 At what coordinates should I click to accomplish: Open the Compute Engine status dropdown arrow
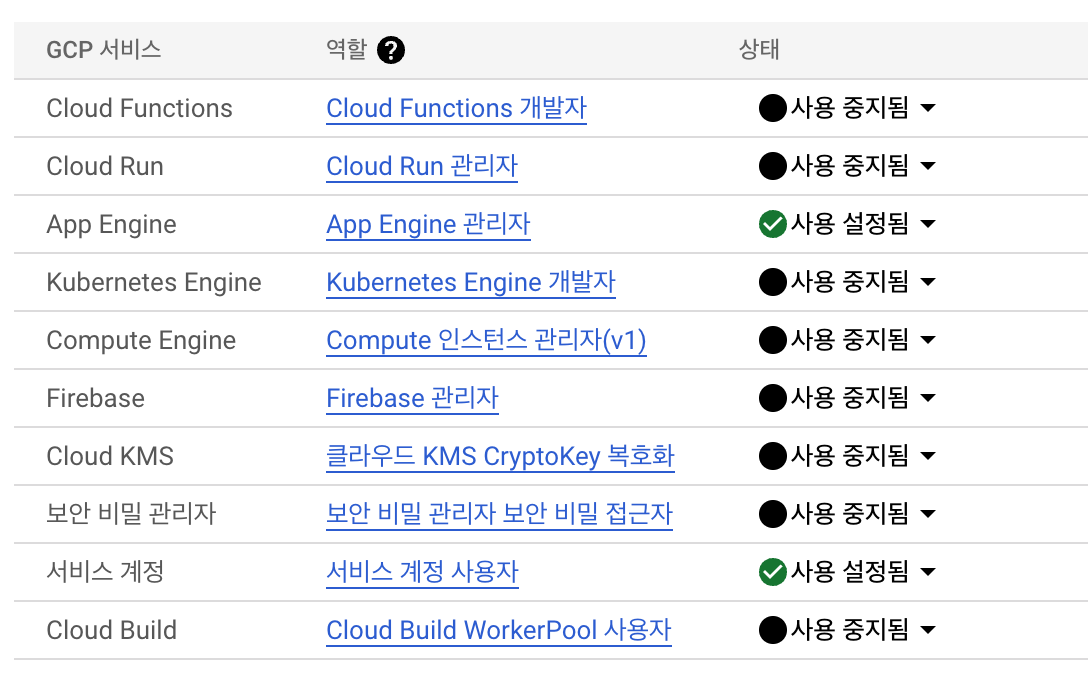click(928, 339)
